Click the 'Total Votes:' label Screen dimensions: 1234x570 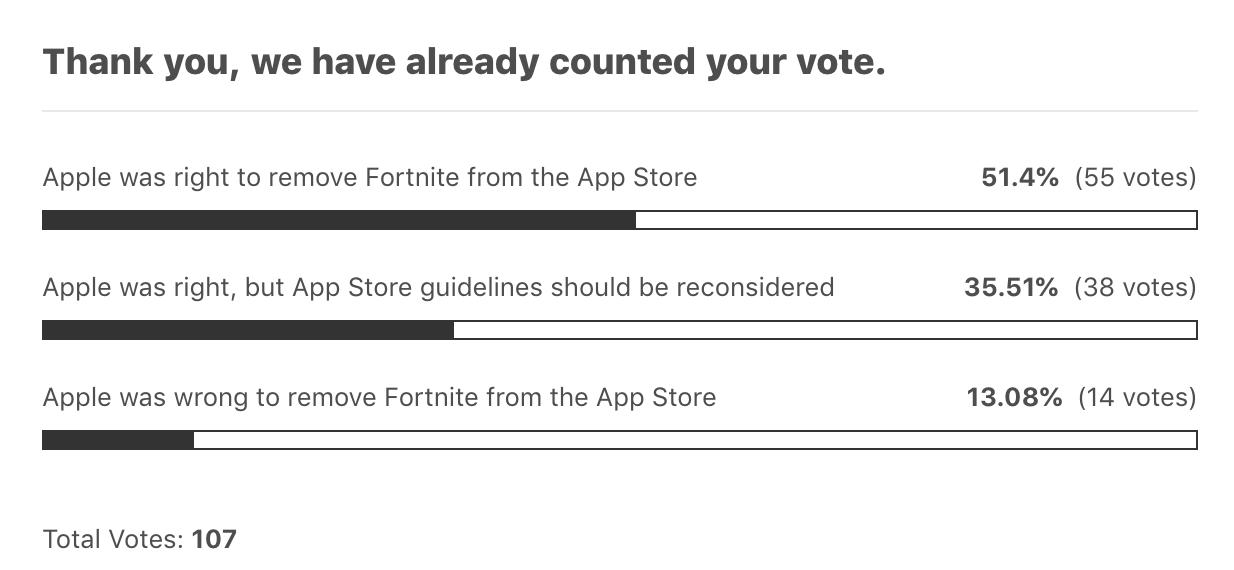(x=113, y=540)
